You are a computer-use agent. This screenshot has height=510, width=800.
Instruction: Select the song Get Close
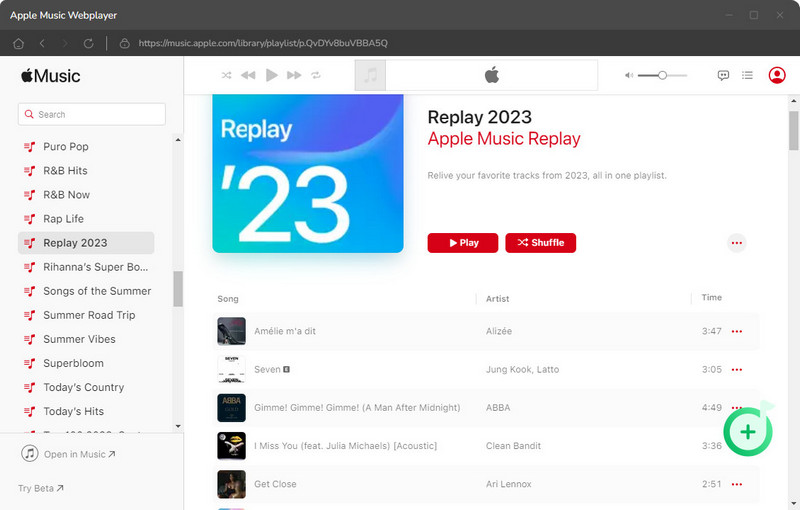pos(275,484)
